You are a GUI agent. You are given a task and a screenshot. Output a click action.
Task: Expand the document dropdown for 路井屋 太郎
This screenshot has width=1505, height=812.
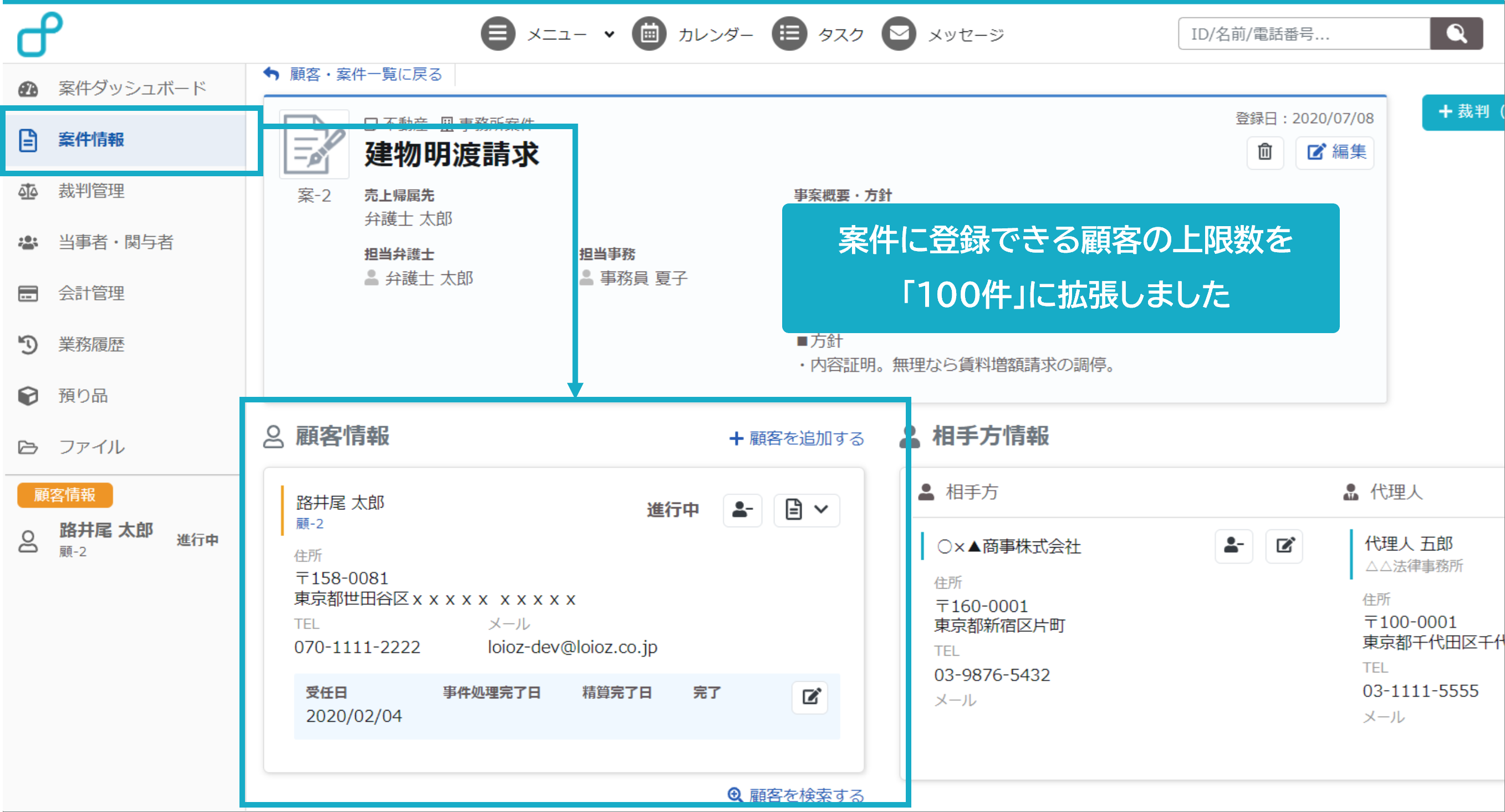(806, 510)
